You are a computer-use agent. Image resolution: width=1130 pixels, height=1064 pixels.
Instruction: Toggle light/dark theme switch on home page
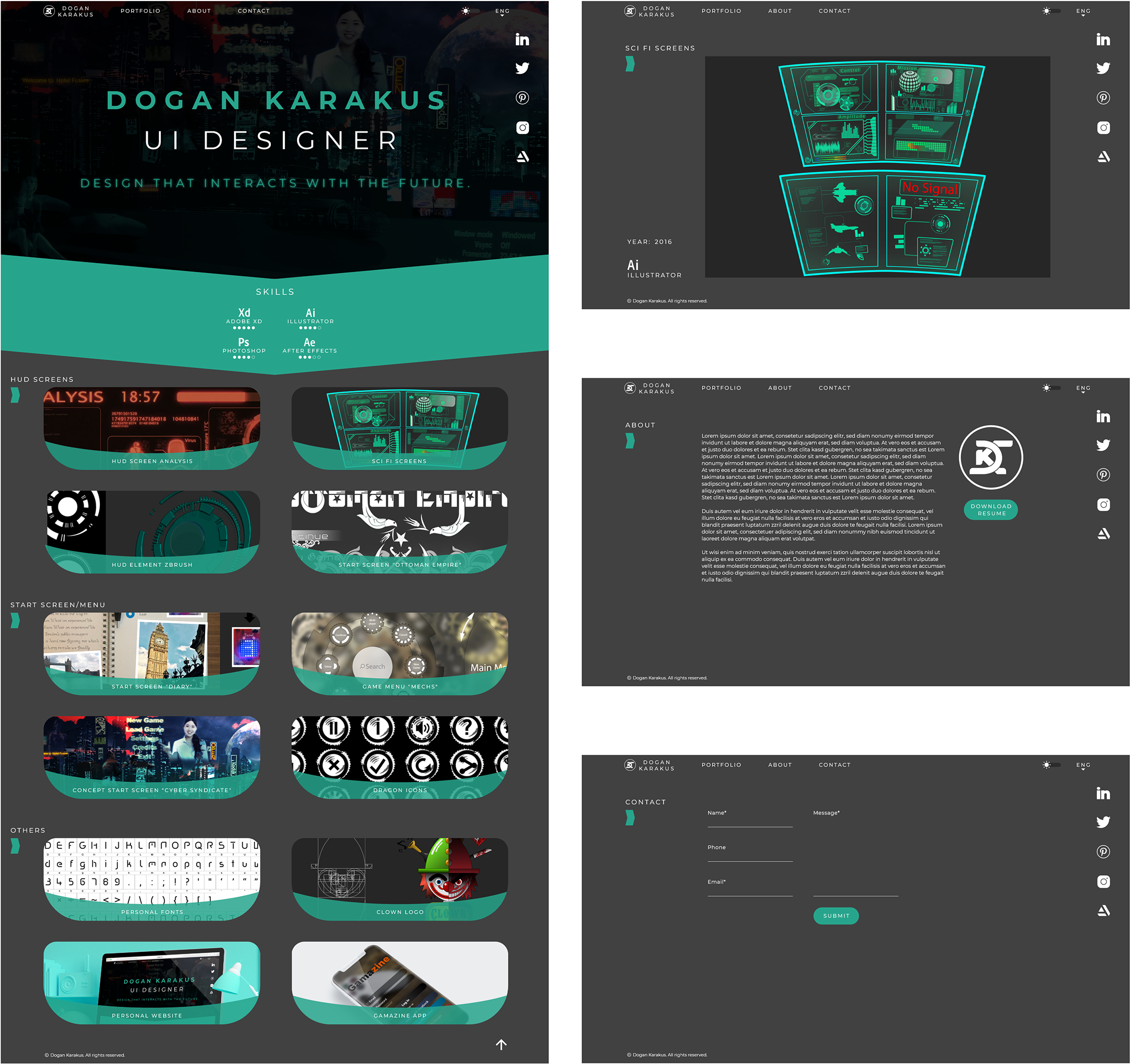point(470,11)
